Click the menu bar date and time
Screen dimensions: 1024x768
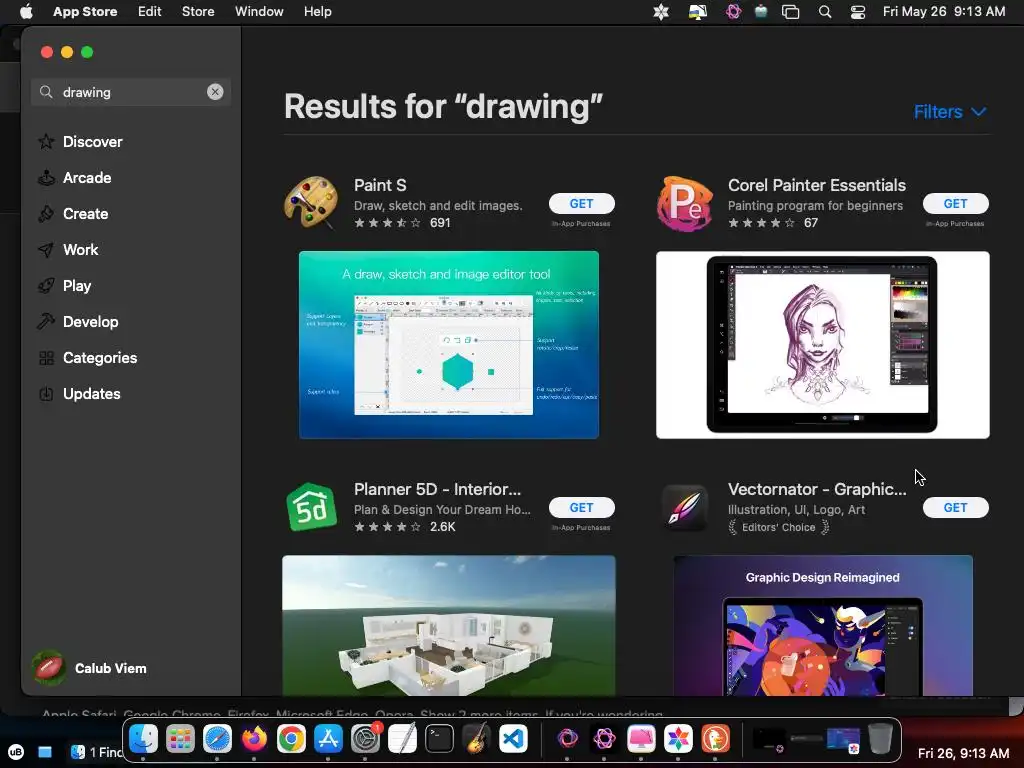coord(944,11)
